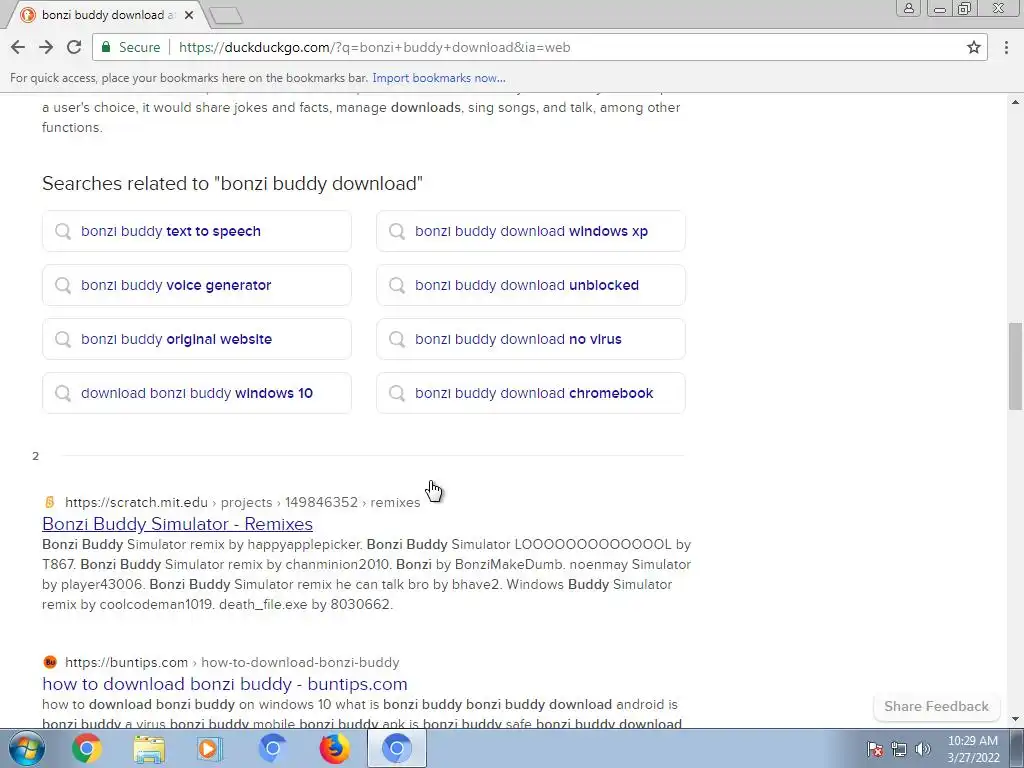This screenshot has height=768, width=1024.
Task: Open Windows Media Player from taskbar
Action: tap(210, 748)
